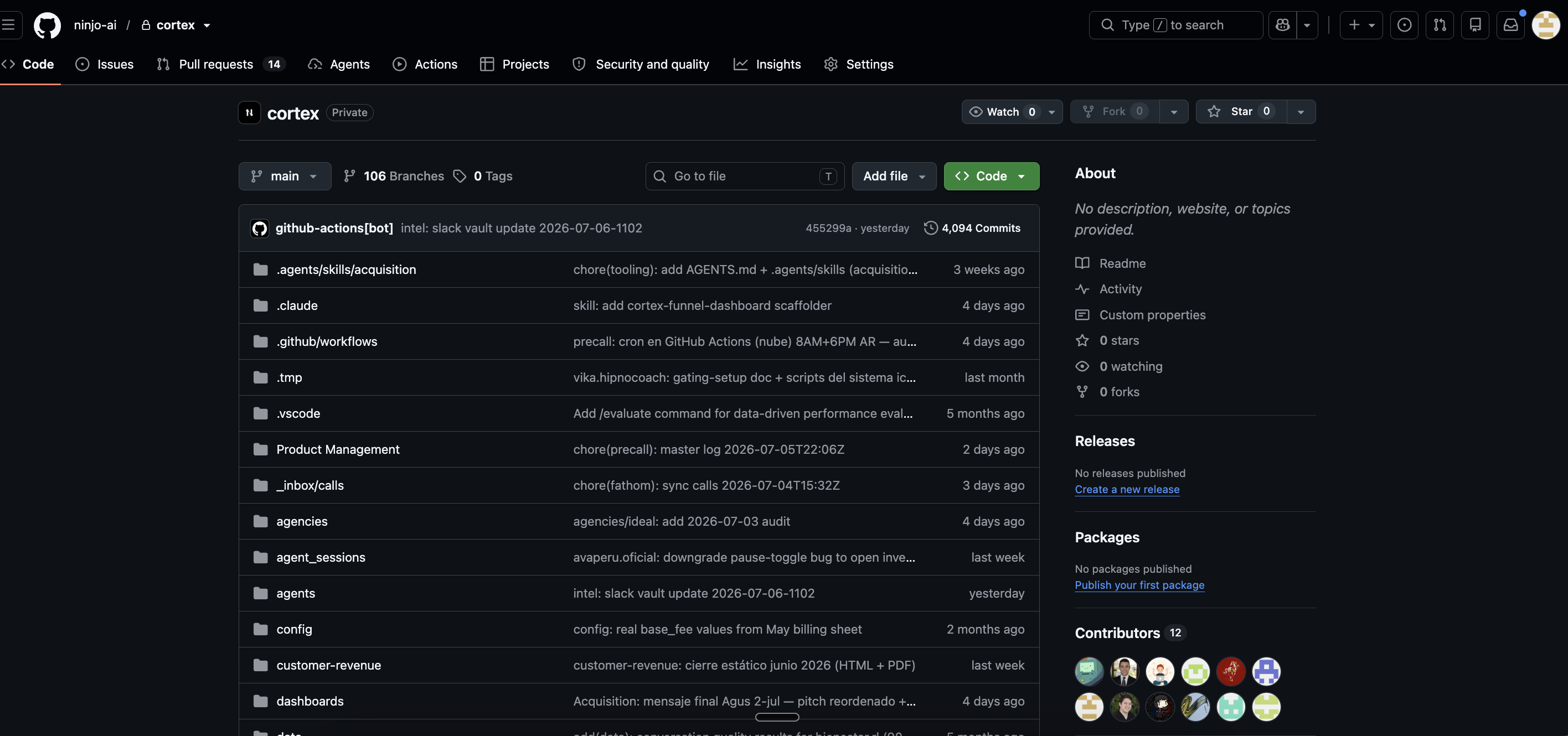Open the Copilot dropdown arrow
This screenshot has height=736, width=1568.
(x=1307, y=25)
